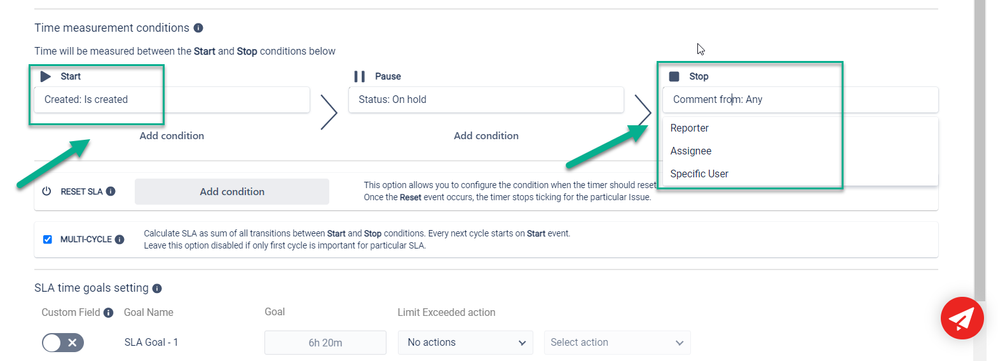Click info icon next to RESET SLA

(x=111, y=191)
